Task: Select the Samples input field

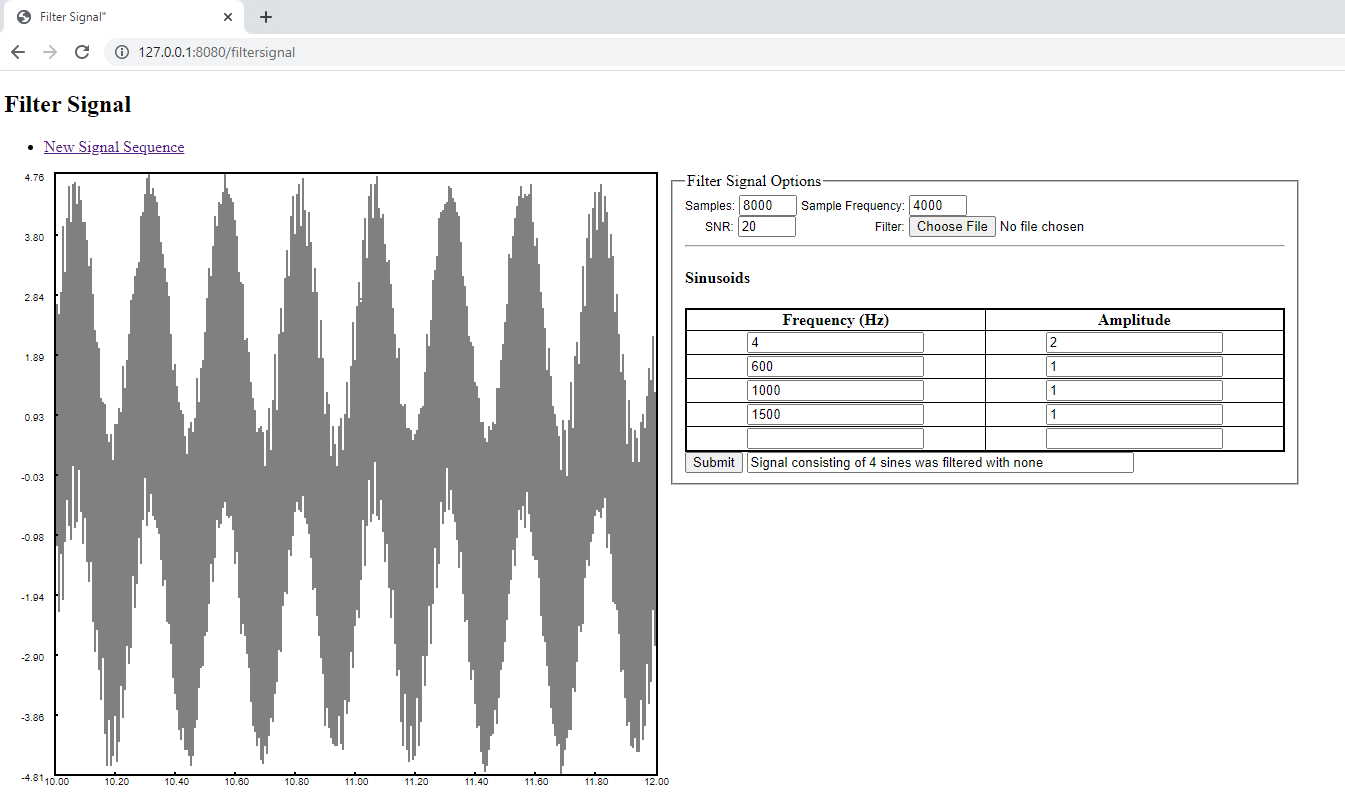Action: coord(767,205)
